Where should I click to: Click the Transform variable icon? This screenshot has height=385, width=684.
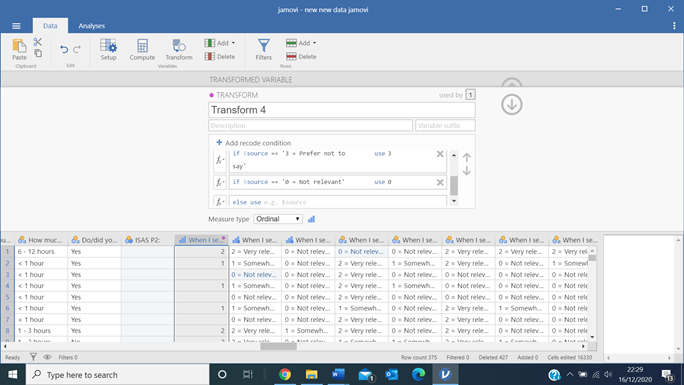pyautogui.click(x=179, y=49)
